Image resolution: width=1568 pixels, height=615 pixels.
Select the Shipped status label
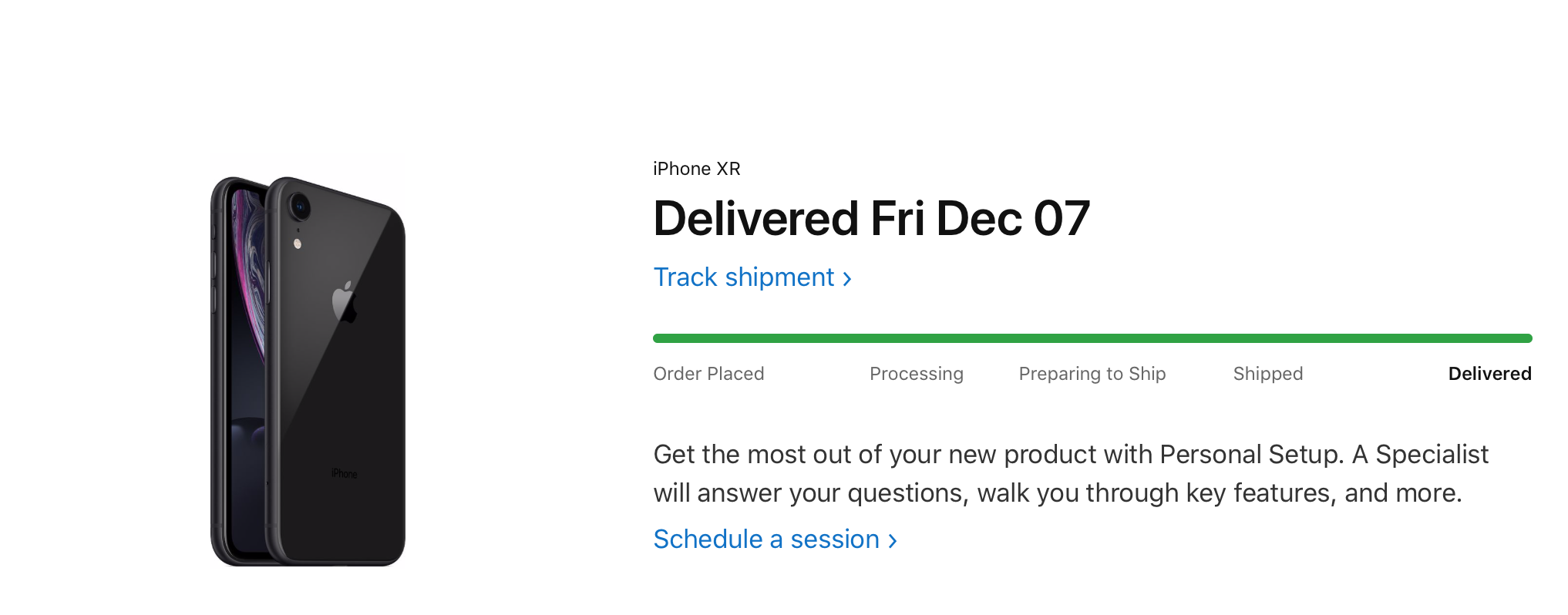[x=1268, y=374]
